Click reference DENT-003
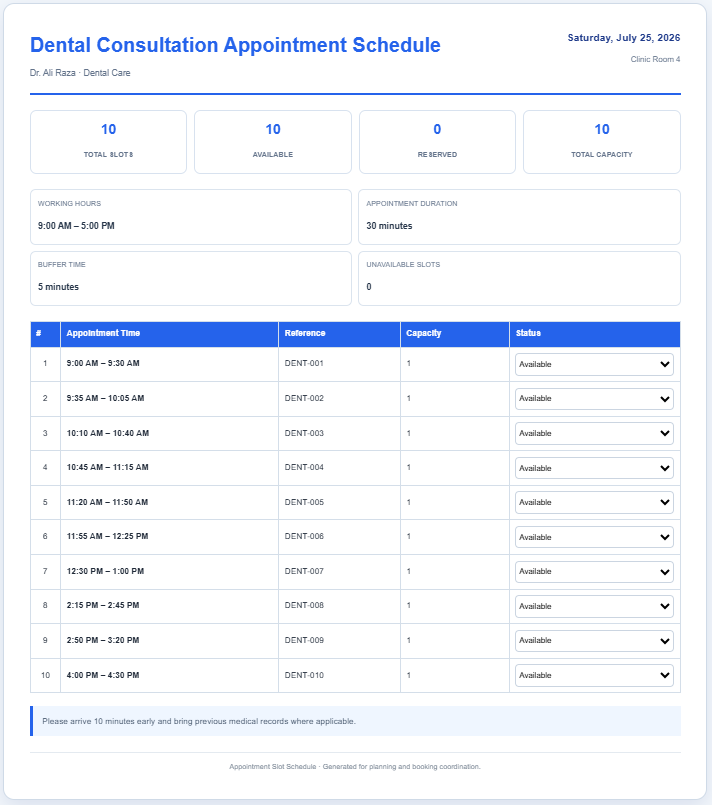Screen dimensions: 712x805 tap(304, 433)
